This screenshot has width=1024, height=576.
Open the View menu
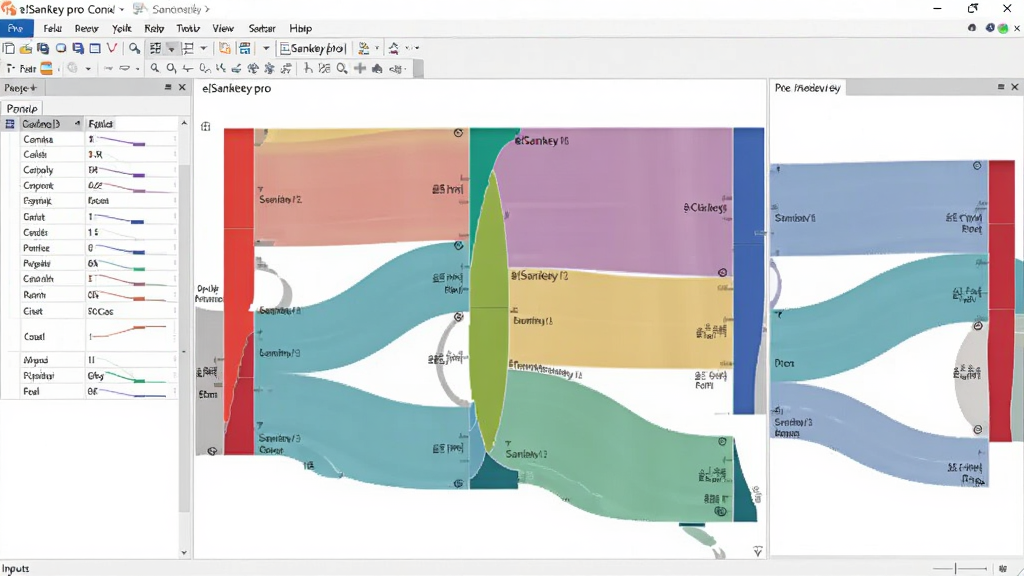[223, 28]
